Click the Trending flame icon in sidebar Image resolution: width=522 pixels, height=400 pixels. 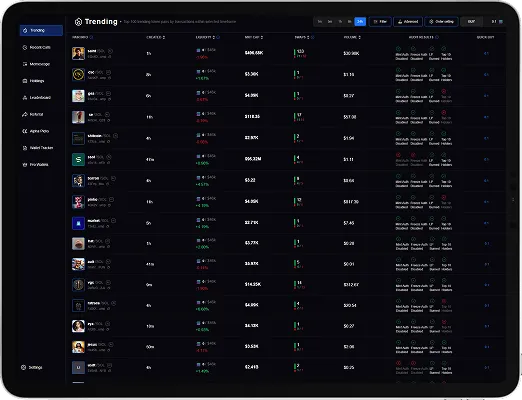coord(25,30)
